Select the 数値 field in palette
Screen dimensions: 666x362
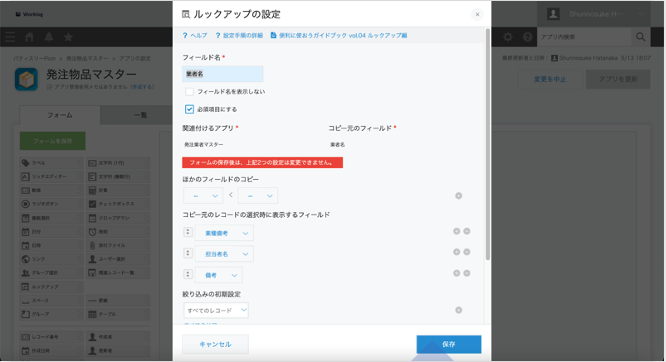point(51,190)
